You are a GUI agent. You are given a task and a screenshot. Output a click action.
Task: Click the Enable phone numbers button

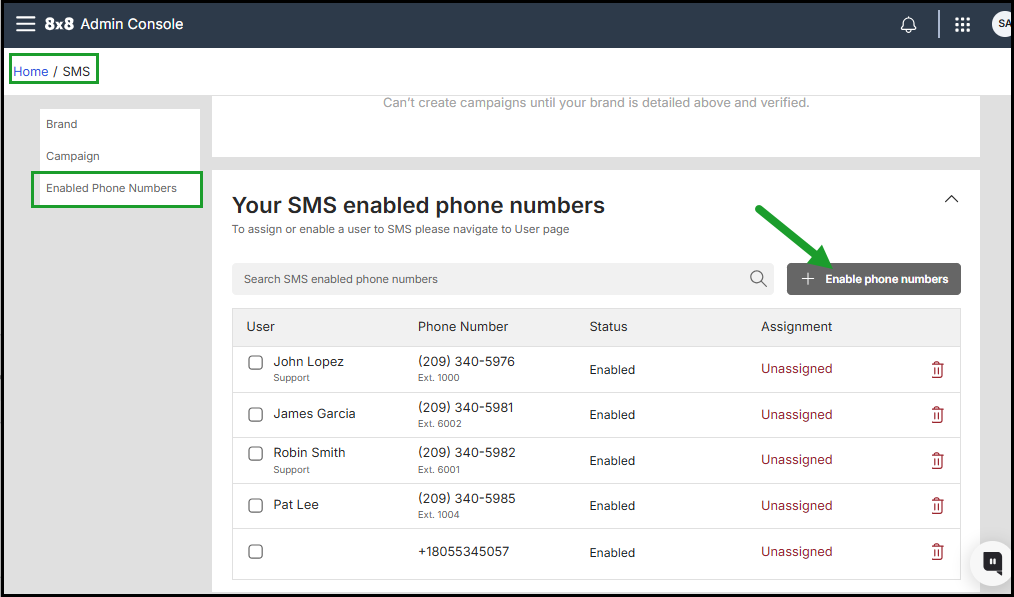point(874,279)
